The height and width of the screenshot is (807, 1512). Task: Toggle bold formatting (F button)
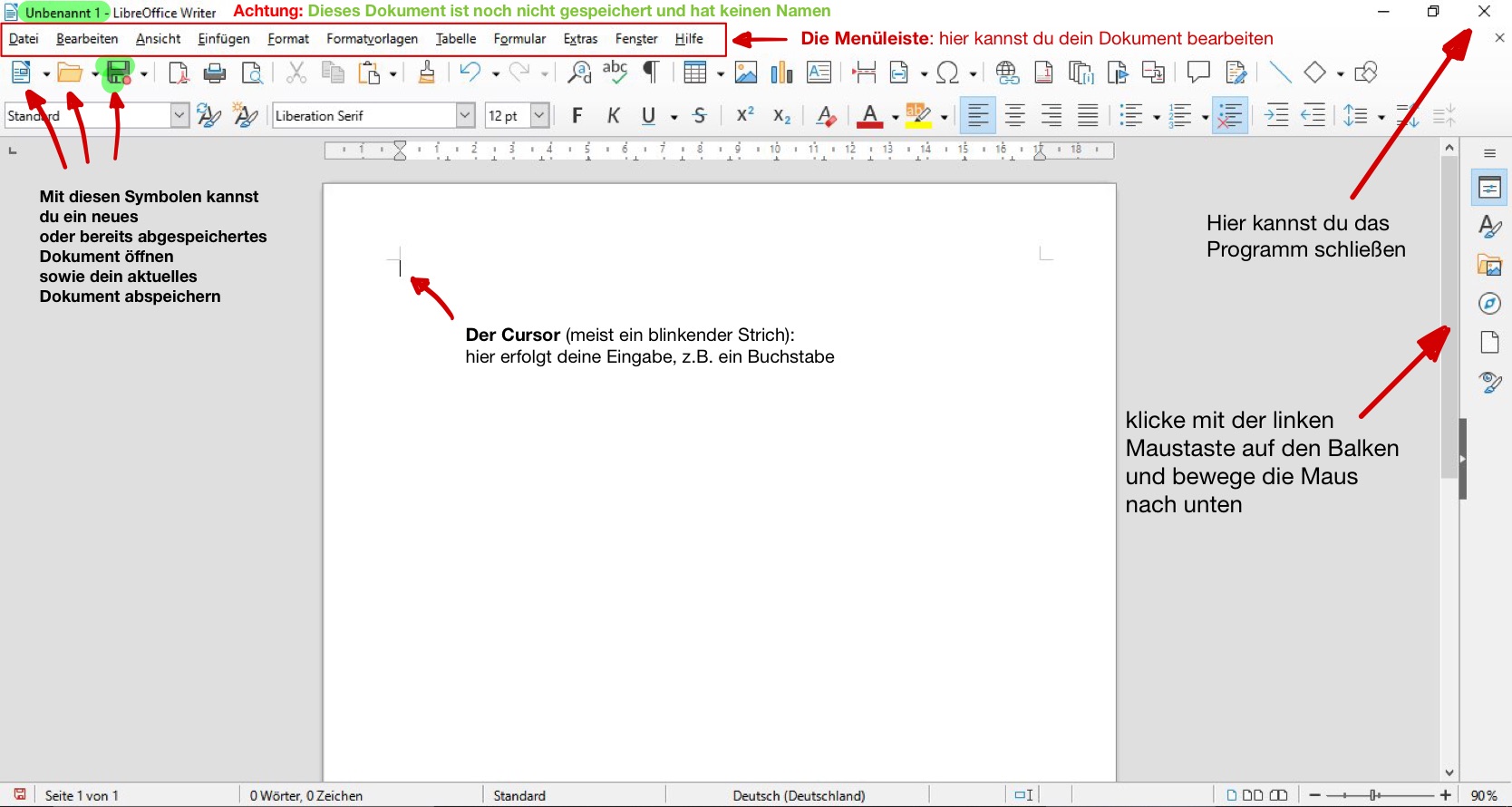pyautogui.click(x=577, y=116)
